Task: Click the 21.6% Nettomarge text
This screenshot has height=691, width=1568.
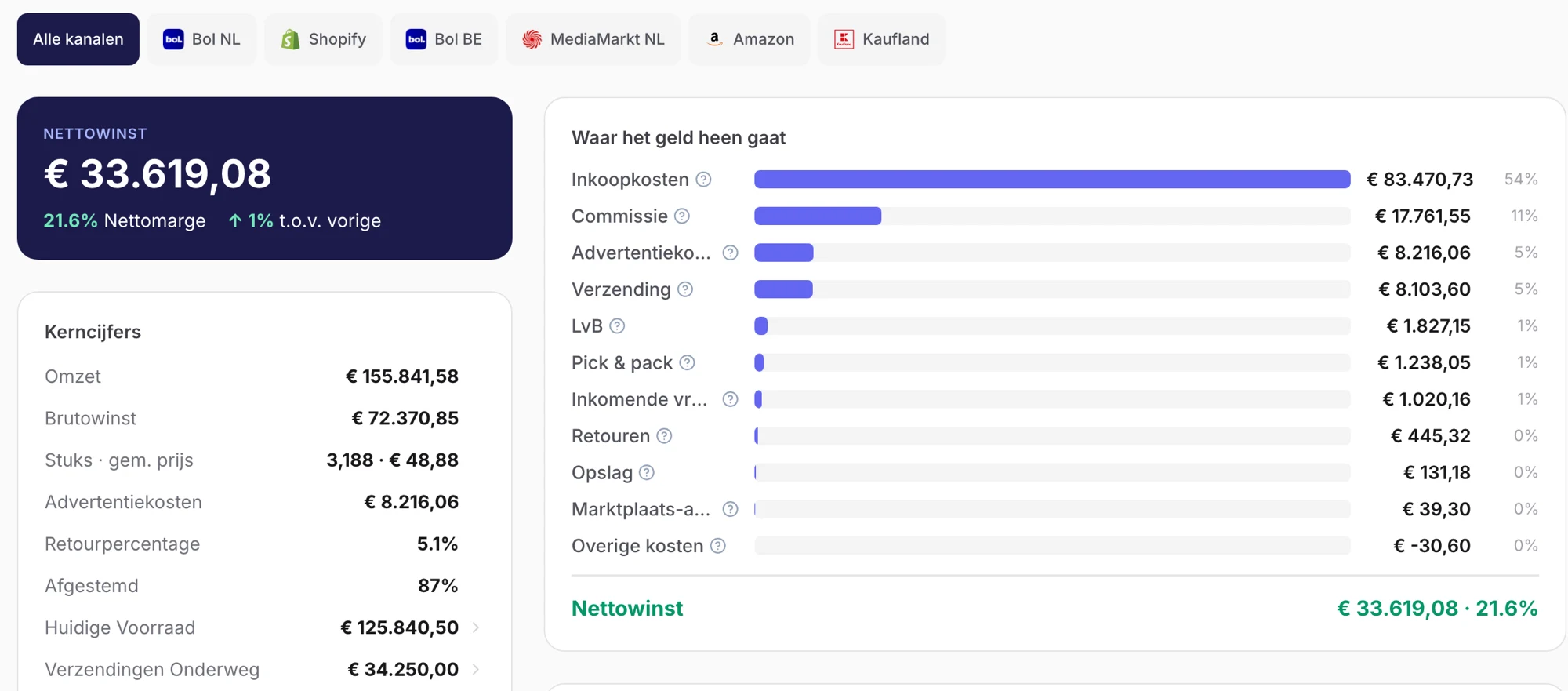Action: (x=125, y=221)
